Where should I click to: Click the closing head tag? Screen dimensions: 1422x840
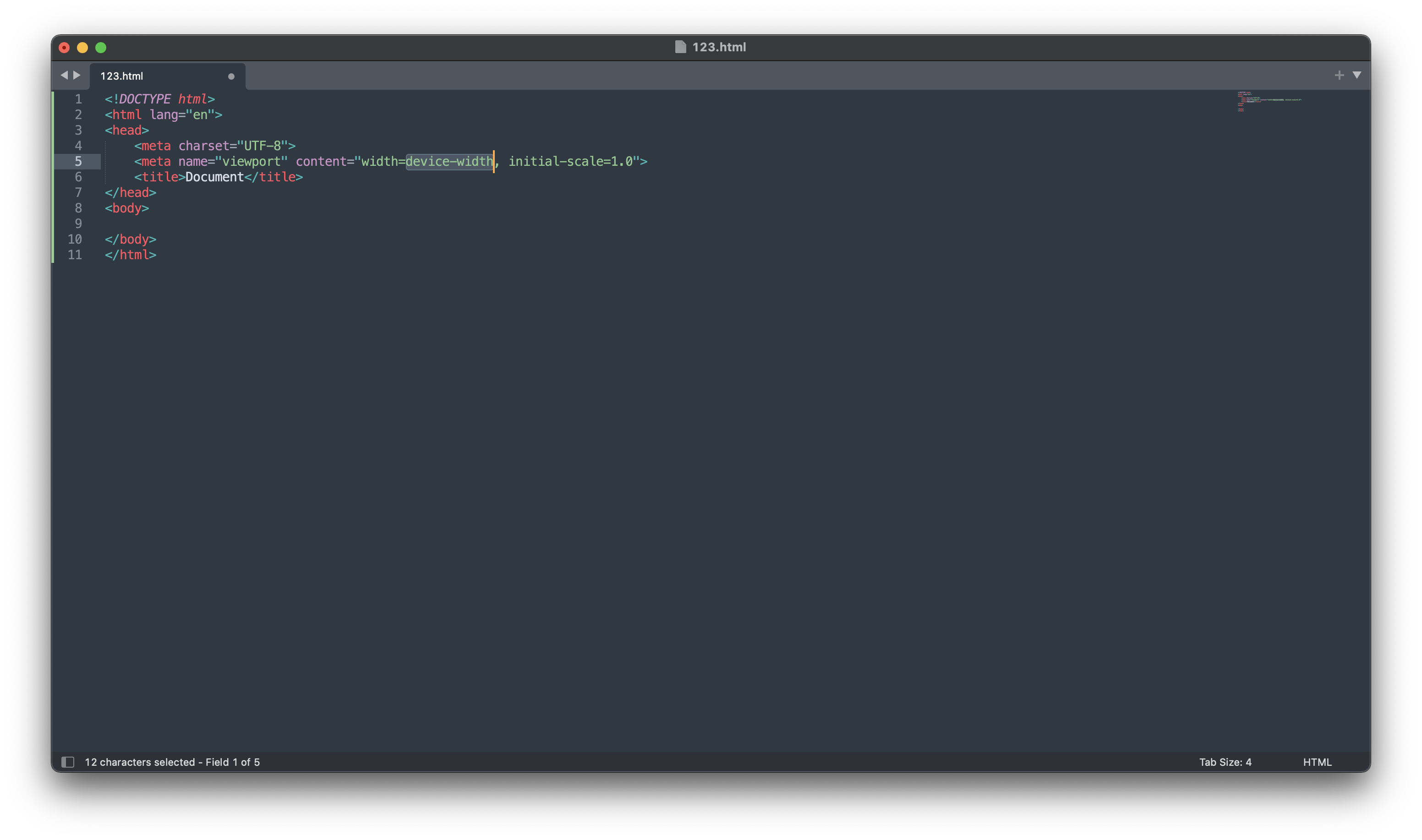click(x=130, y=192)
